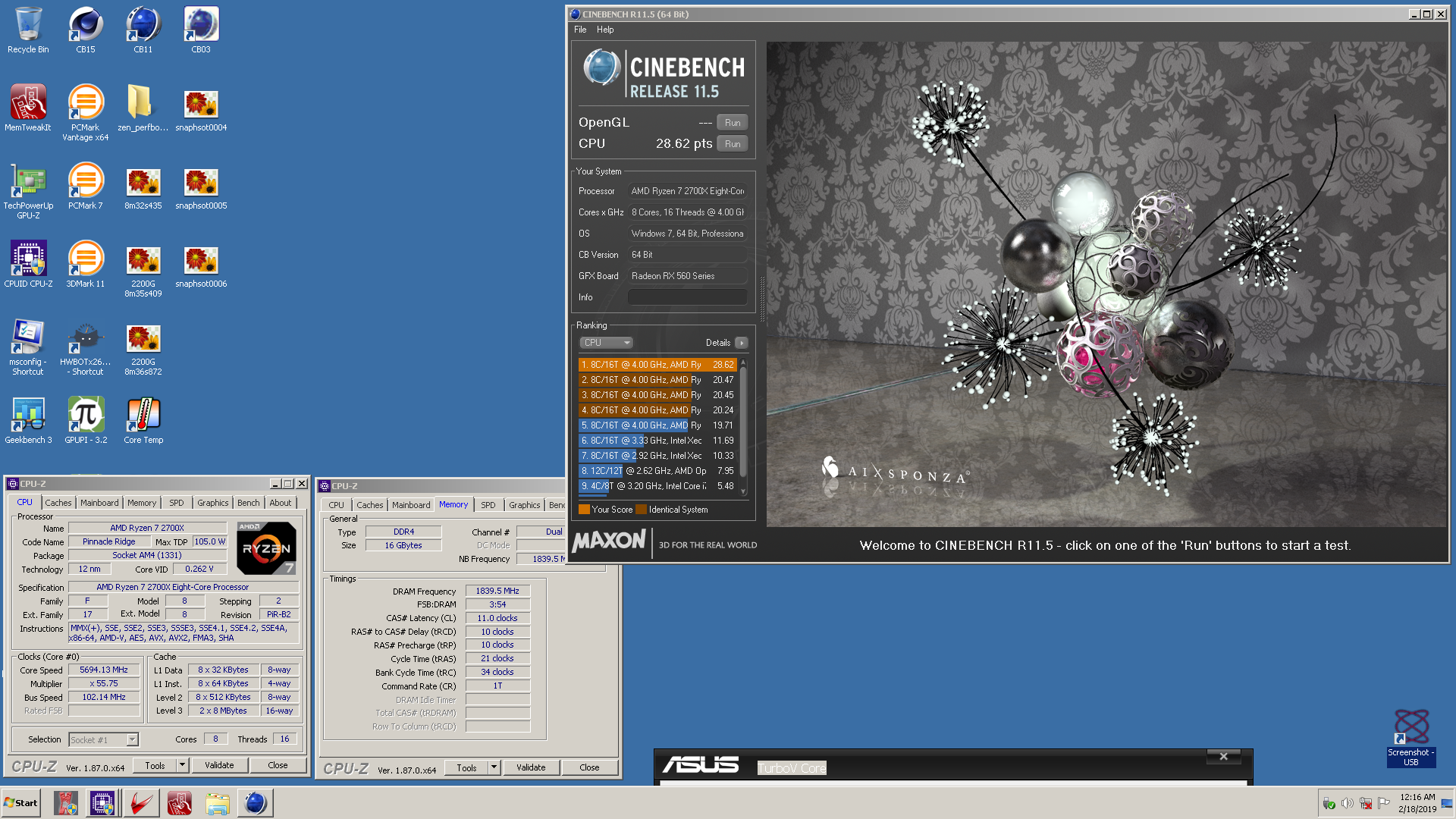
Task: Expand Tools dropdown arrow in right CPU-Z
Action: click(494, 767)
